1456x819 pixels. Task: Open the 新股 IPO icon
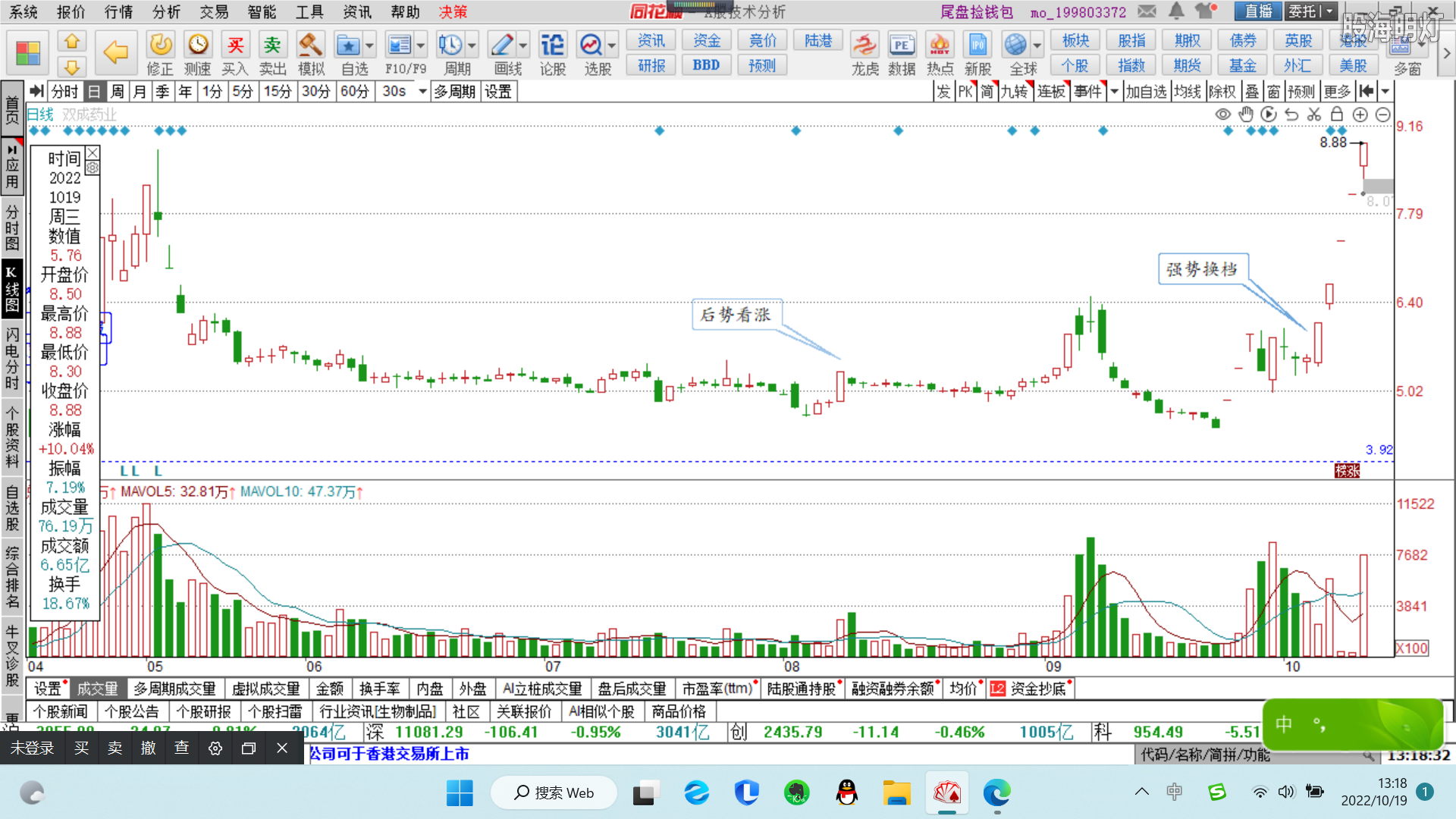pyautogui.click(x=977, y=45)
